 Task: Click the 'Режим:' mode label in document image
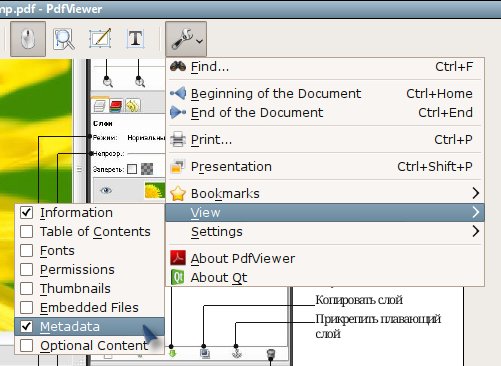[x=105, y=137]
